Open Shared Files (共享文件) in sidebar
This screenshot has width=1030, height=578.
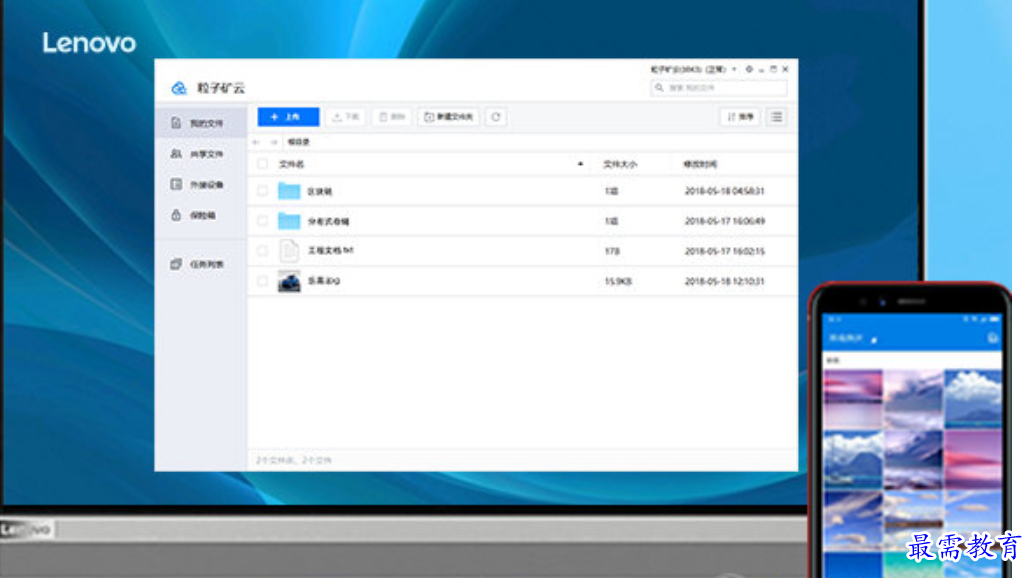(x=201, y=154)
